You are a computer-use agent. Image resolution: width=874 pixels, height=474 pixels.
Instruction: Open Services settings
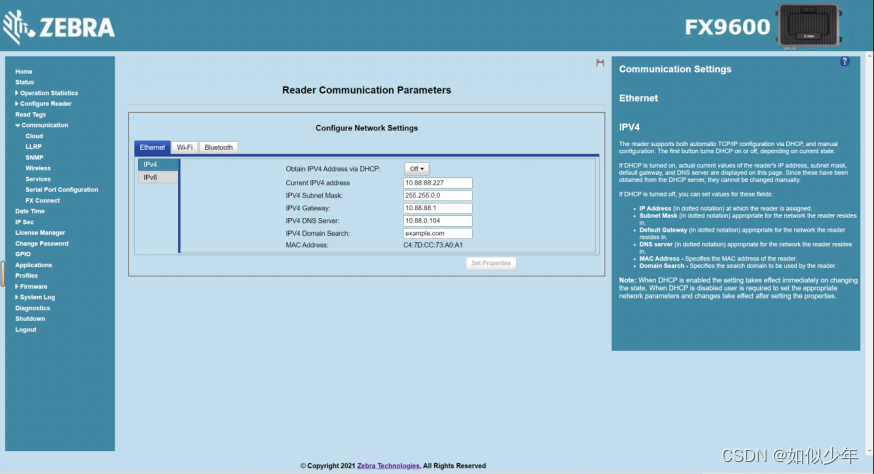click(38, 179)
